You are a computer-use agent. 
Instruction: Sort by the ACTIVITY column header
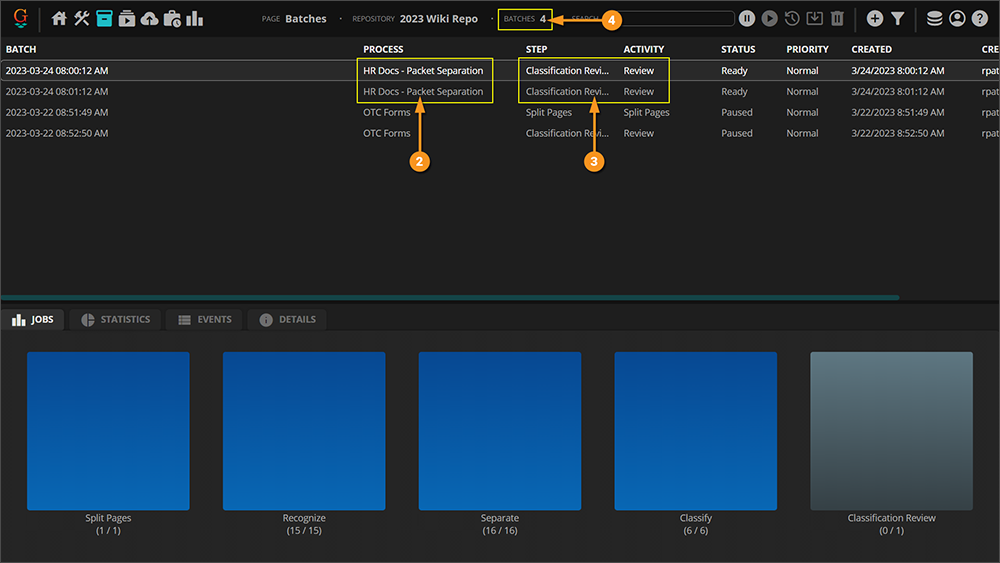pos(643,49)
